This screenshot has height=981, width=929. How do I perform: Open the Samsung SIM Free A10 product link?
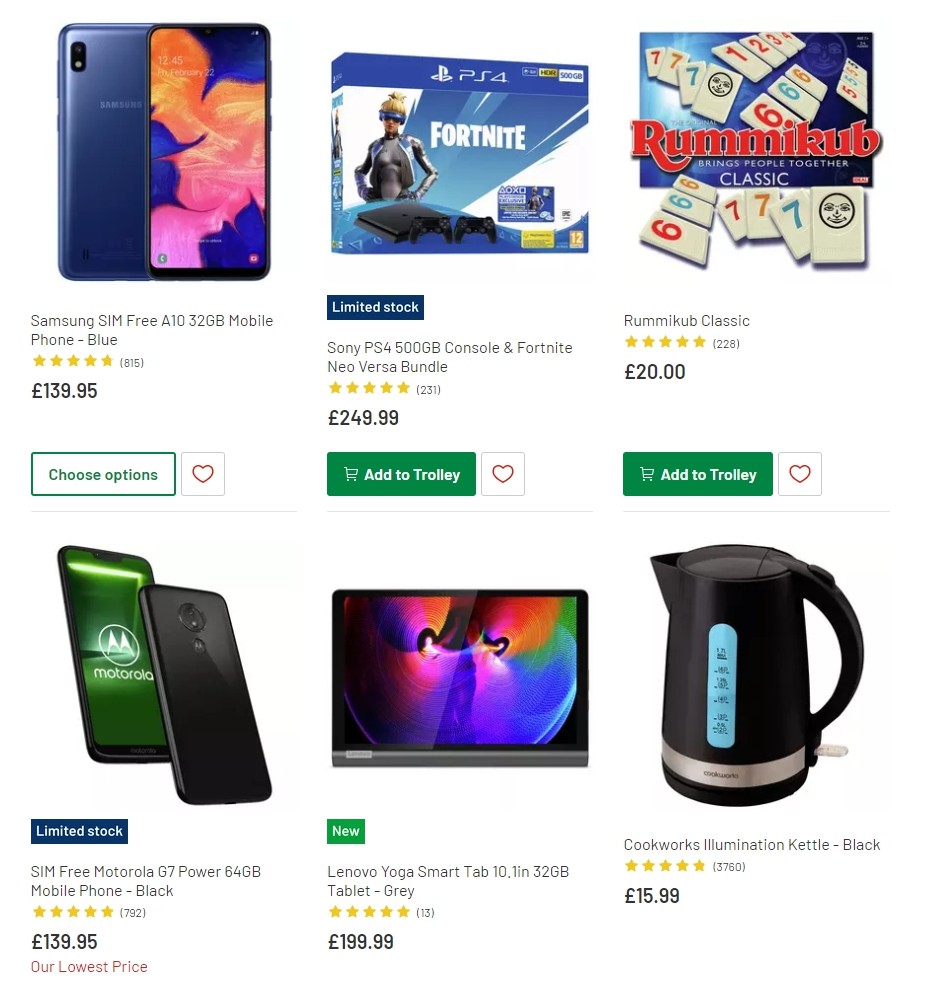click(x=150, y=330)
